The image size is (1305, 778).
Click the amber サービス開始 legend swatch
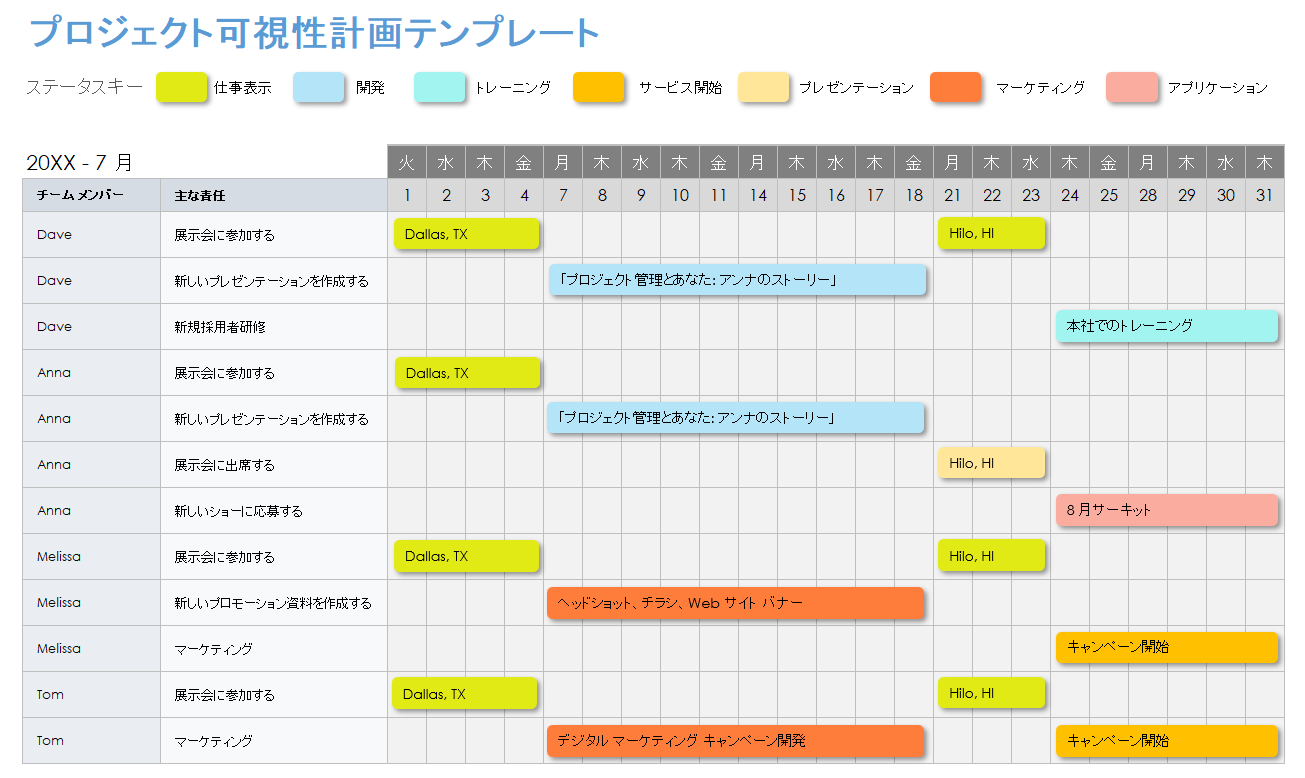click(x=599, y=87)
